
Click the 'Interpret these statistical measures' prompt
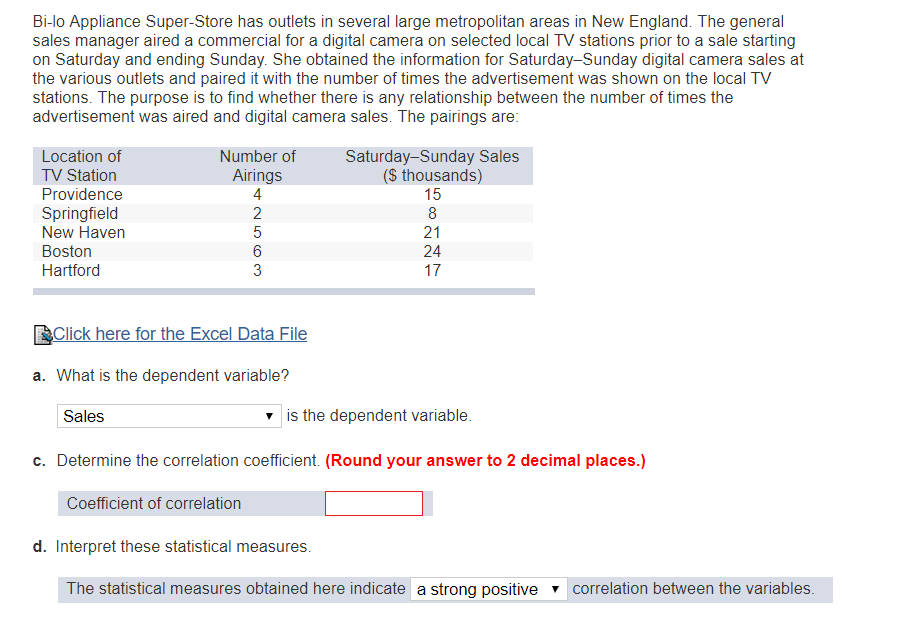click(183, 546)
